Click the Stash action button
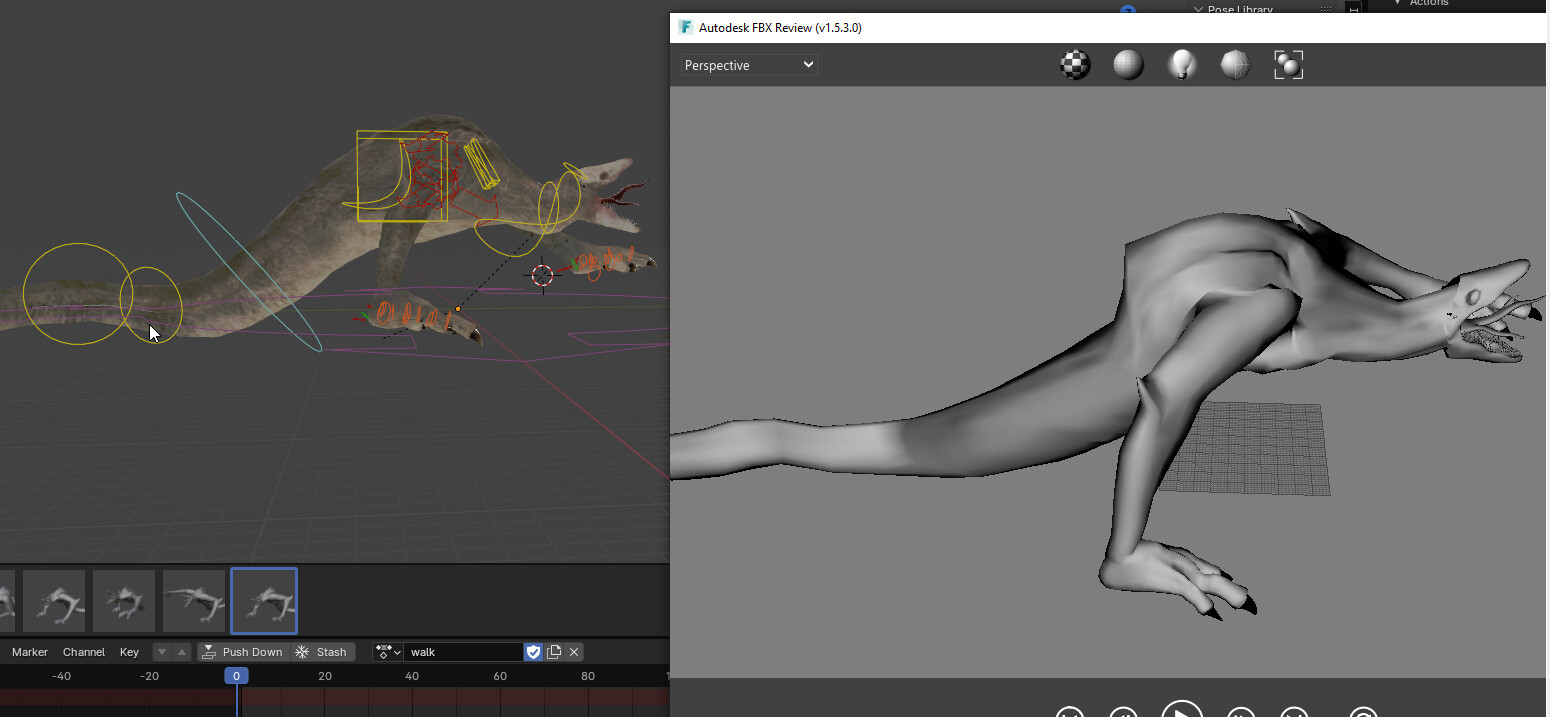1550x717 pixels. (x=323, y=652)
